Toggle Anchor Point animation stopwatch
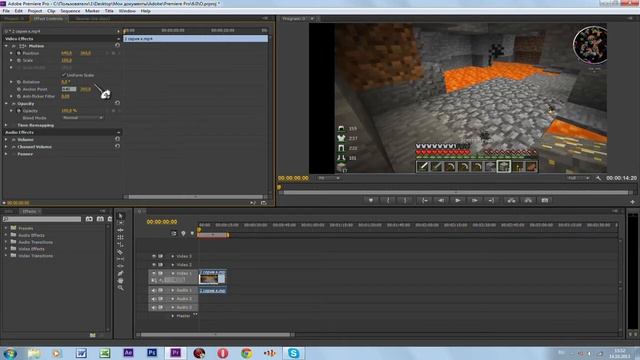This screenshot has height=360, width=640. coord(19,89)
